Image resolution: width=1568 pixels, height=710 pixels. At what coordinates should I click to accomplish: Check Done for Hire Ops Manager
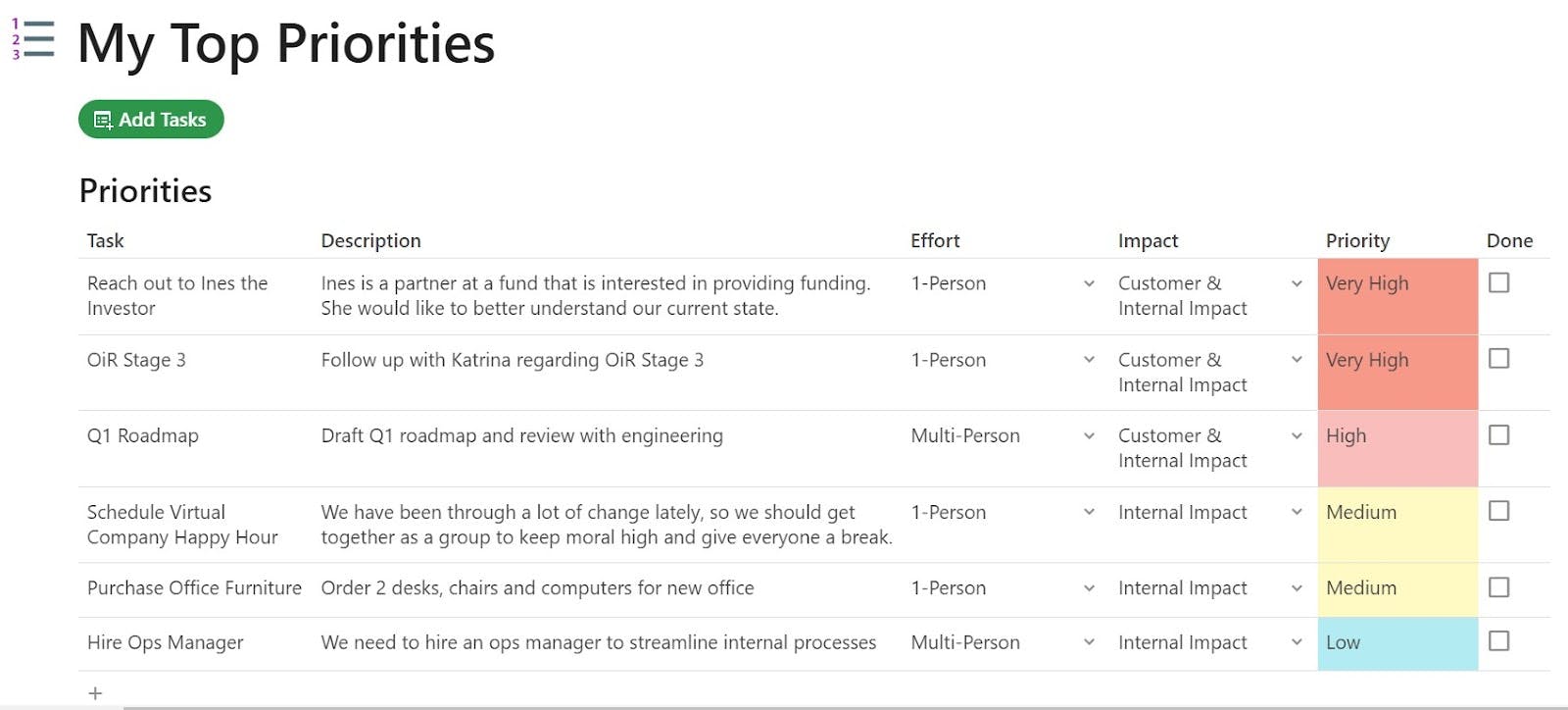coord(1498,641)
